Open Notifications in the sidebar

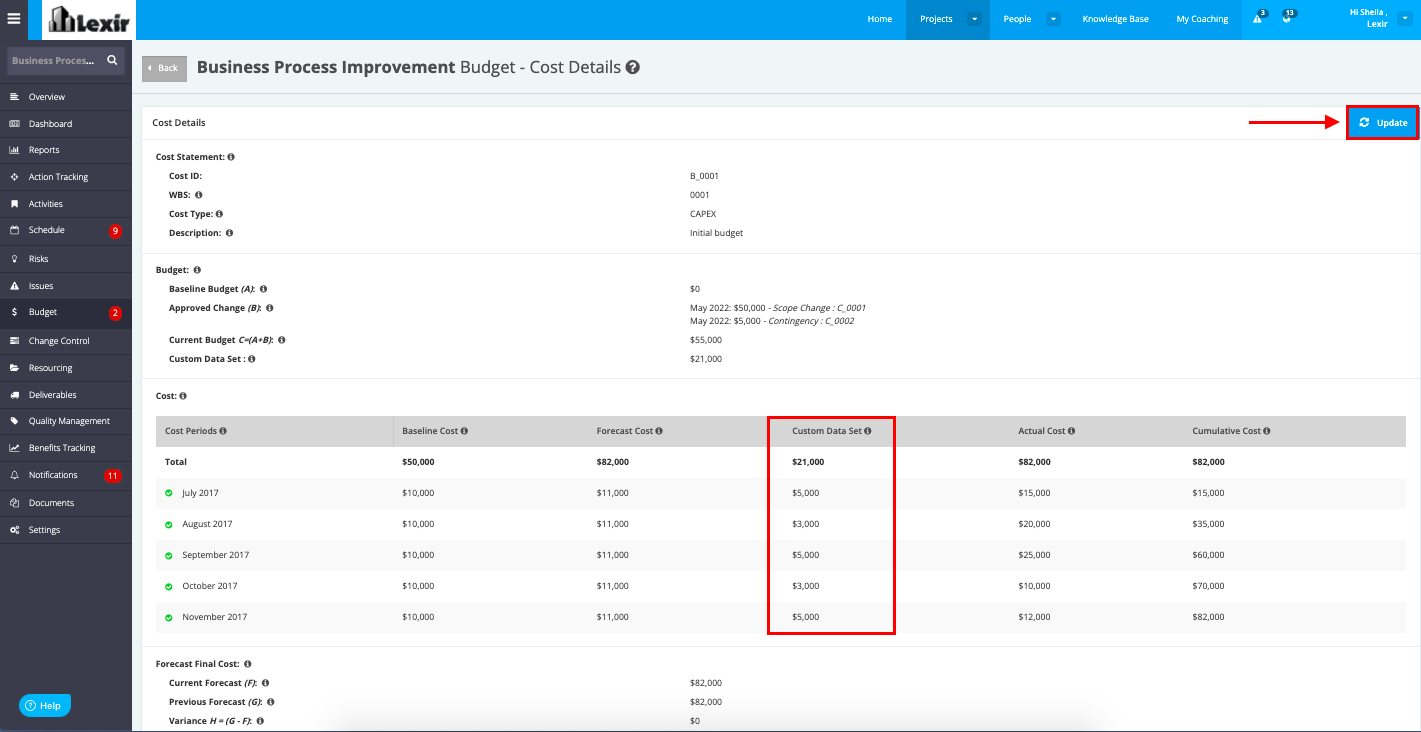tap(66, 475)
